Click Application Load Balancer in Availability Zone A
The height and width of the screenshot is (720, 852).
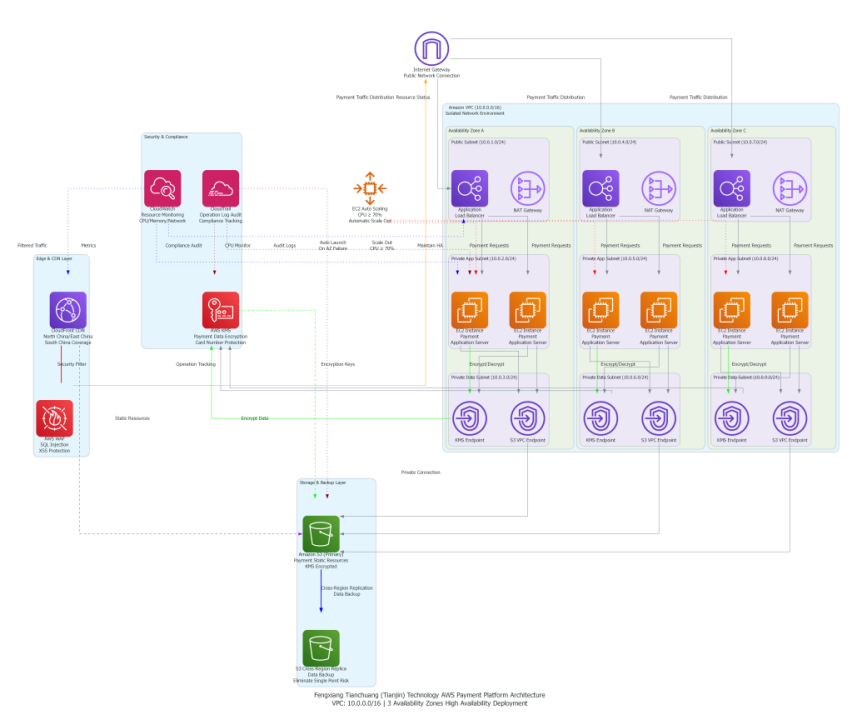[x=469, y=188]
